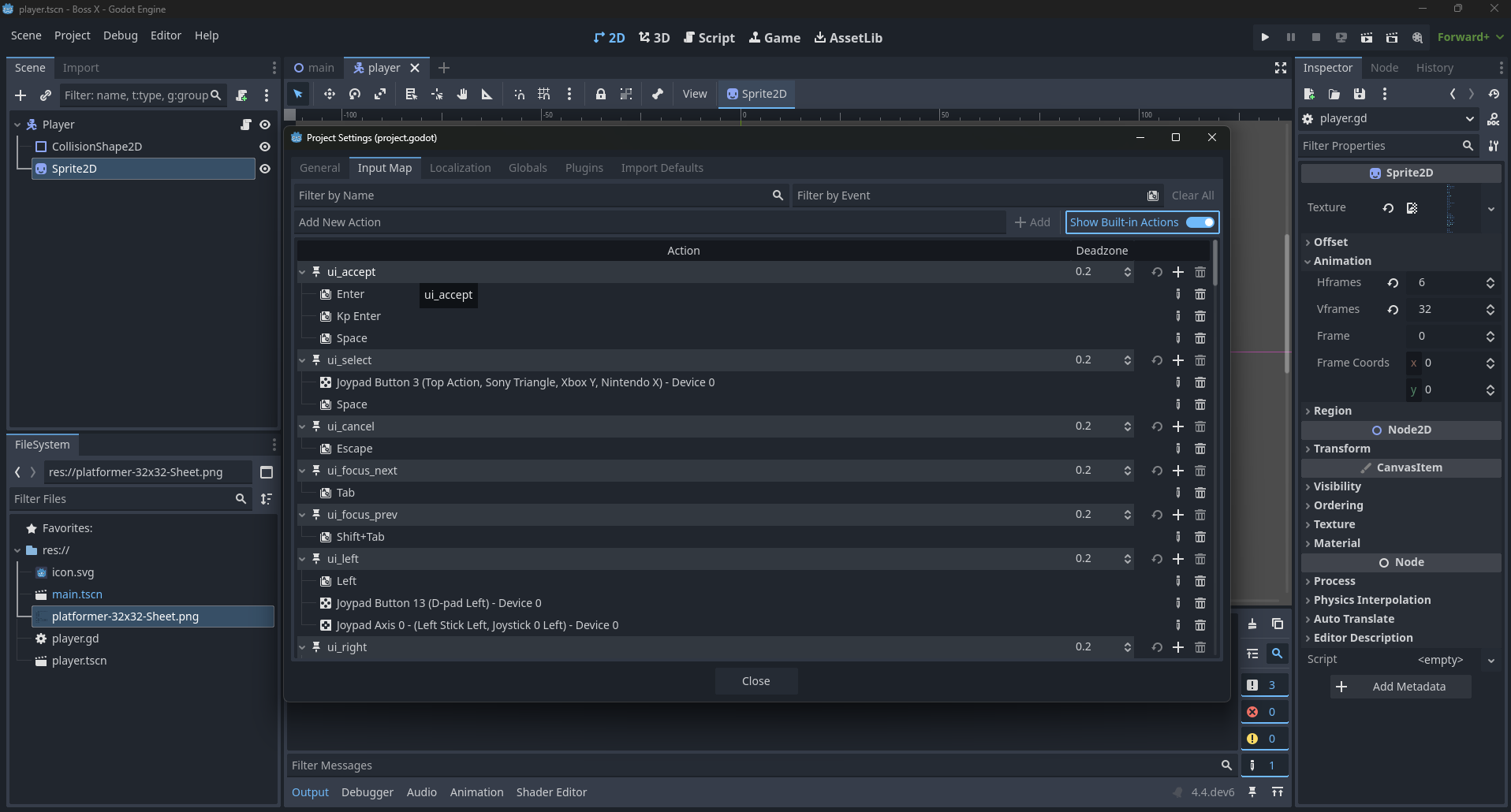Expand the Visibility section
The image size is (1511, 812).
pos(1337,486)
